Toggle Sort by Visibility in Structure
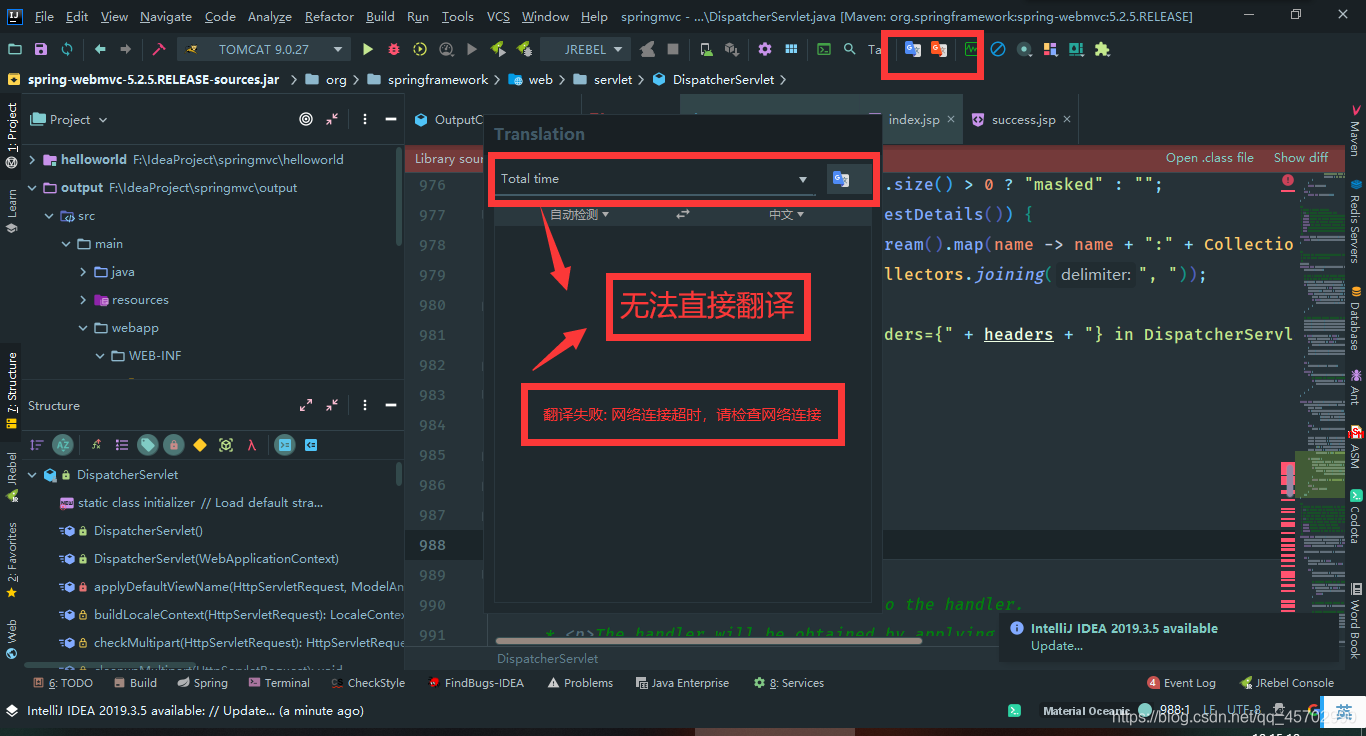Screen dimensions: 1366x736 [37, 445]
